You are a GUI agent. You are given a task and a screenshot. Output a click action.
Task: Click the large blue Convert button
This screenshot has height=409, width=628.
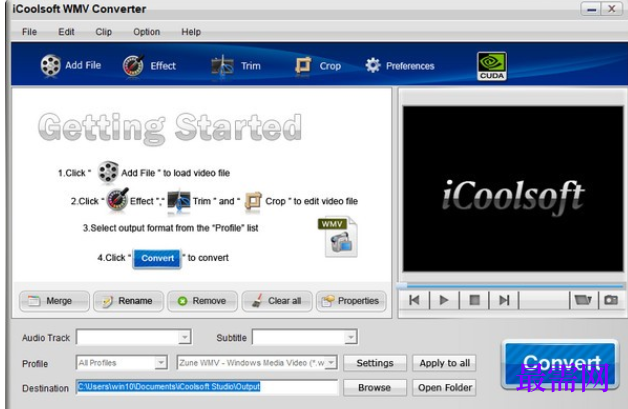pyautogui.click(x=560, y=365)
